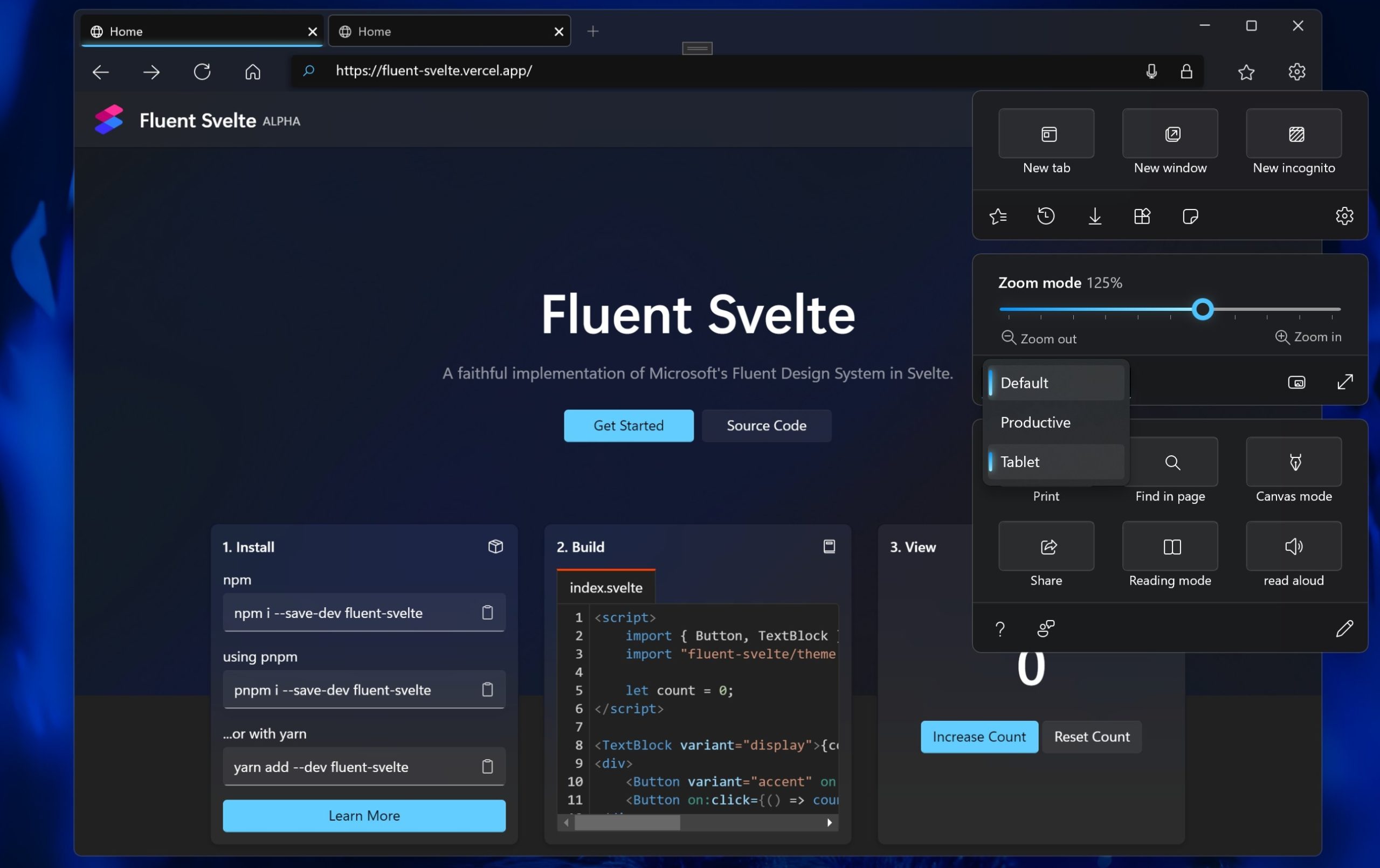Click the document icon in Build card

pos(829,546)
